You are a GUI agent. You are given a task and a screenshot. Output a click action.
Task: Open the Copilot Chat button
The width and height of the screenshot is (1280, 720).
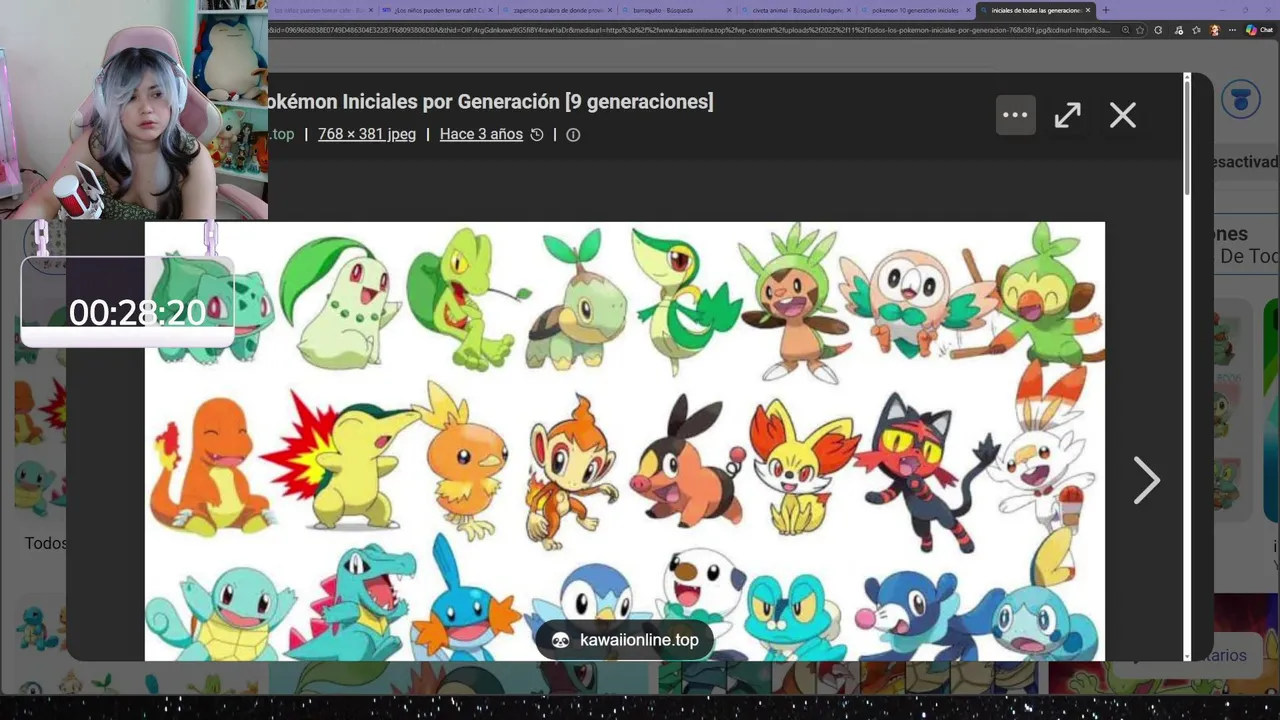1259,30
